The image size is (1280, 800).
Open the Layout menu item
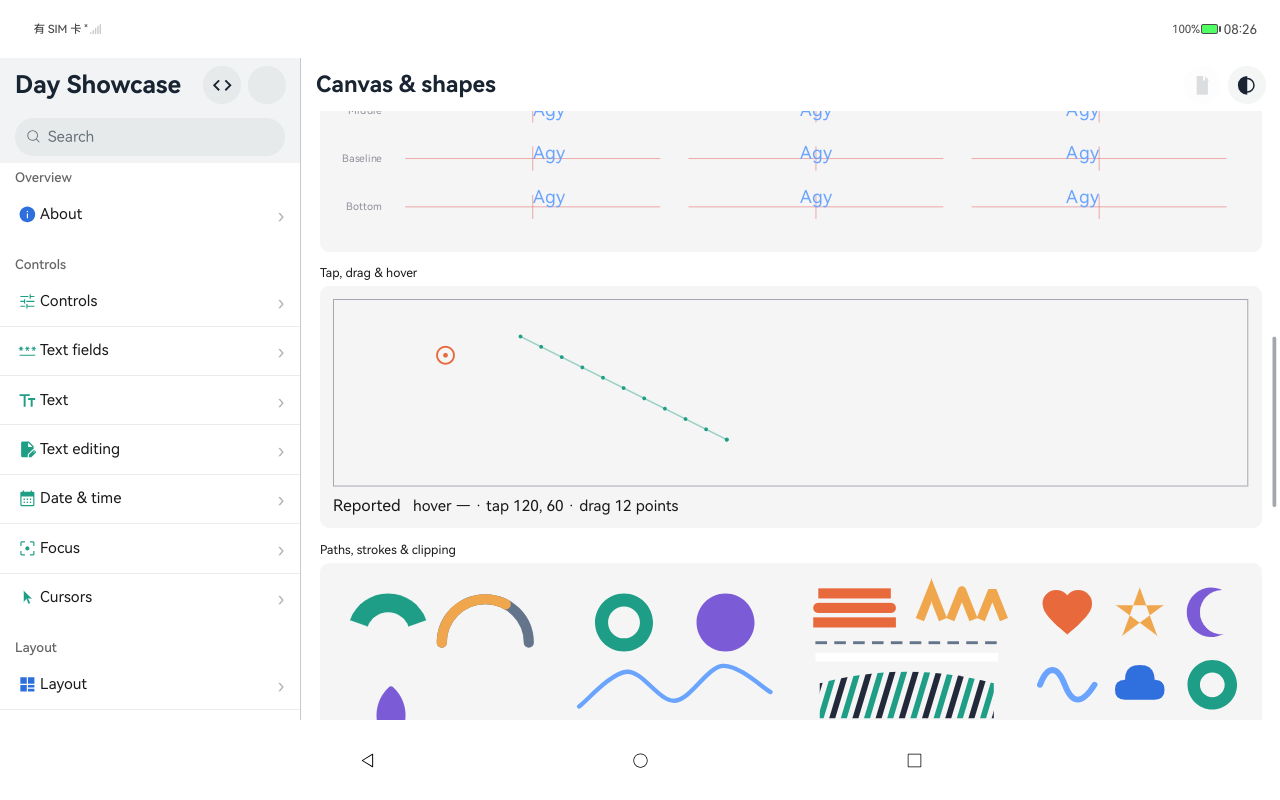pyautogui.click(x=150, y=684)
